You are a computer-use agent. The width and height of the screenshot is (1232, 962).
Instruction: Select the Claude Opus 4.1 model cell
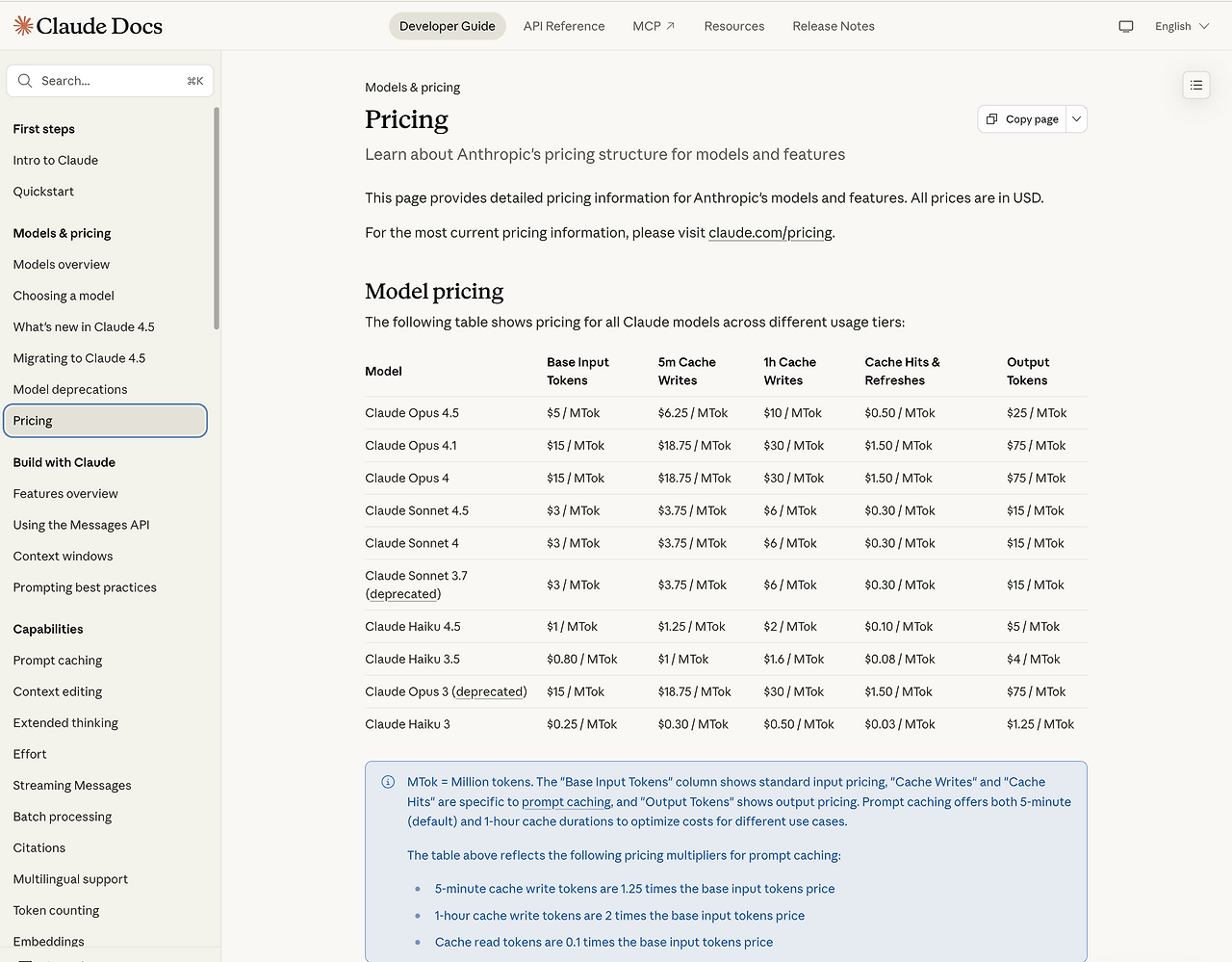pos(411,446)
